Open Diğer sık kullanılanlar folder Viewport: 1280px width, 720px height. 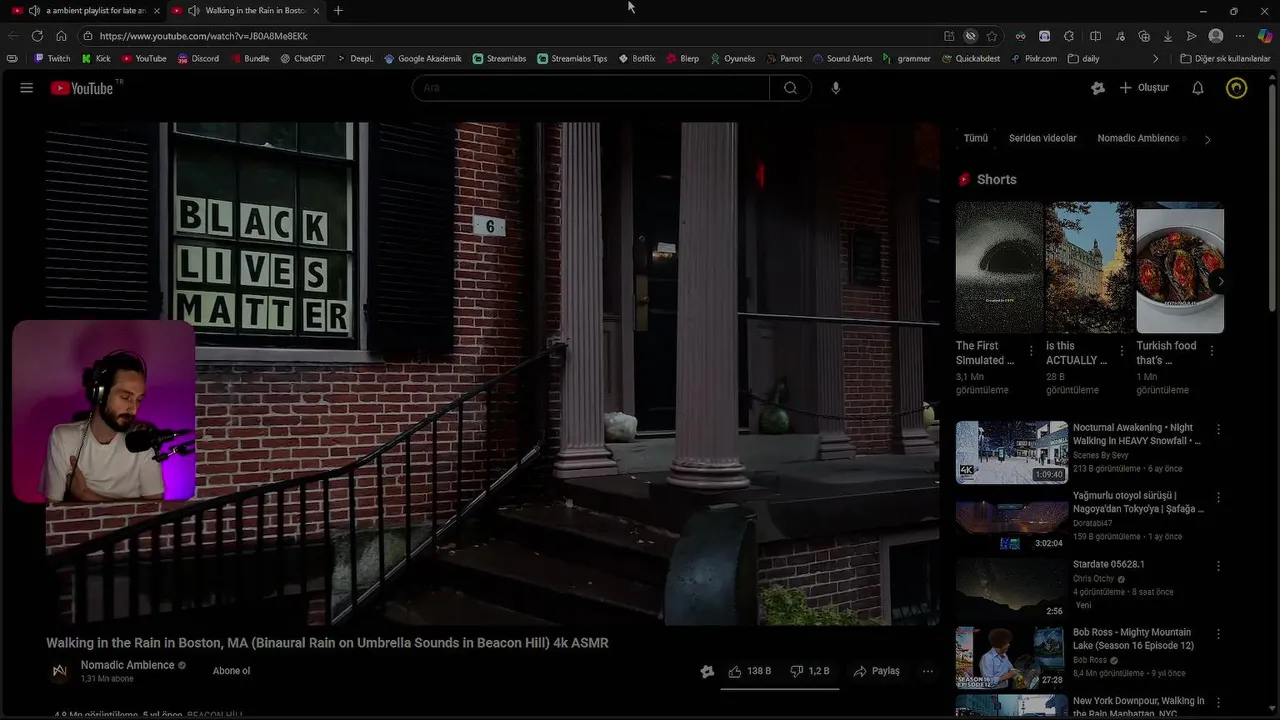pyautogui.click(x=1225, y=59)
